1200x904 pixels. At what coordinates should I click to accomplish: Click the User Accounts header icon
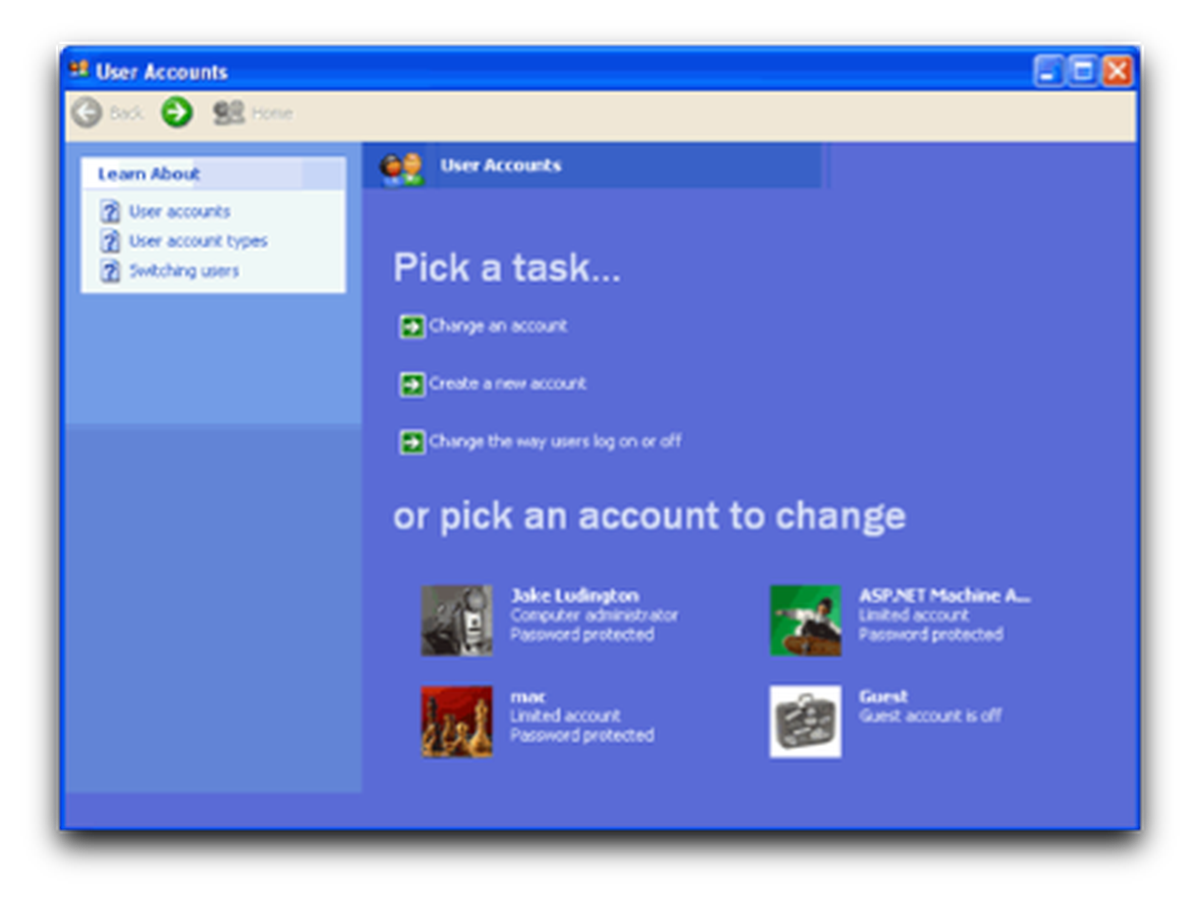399,166
